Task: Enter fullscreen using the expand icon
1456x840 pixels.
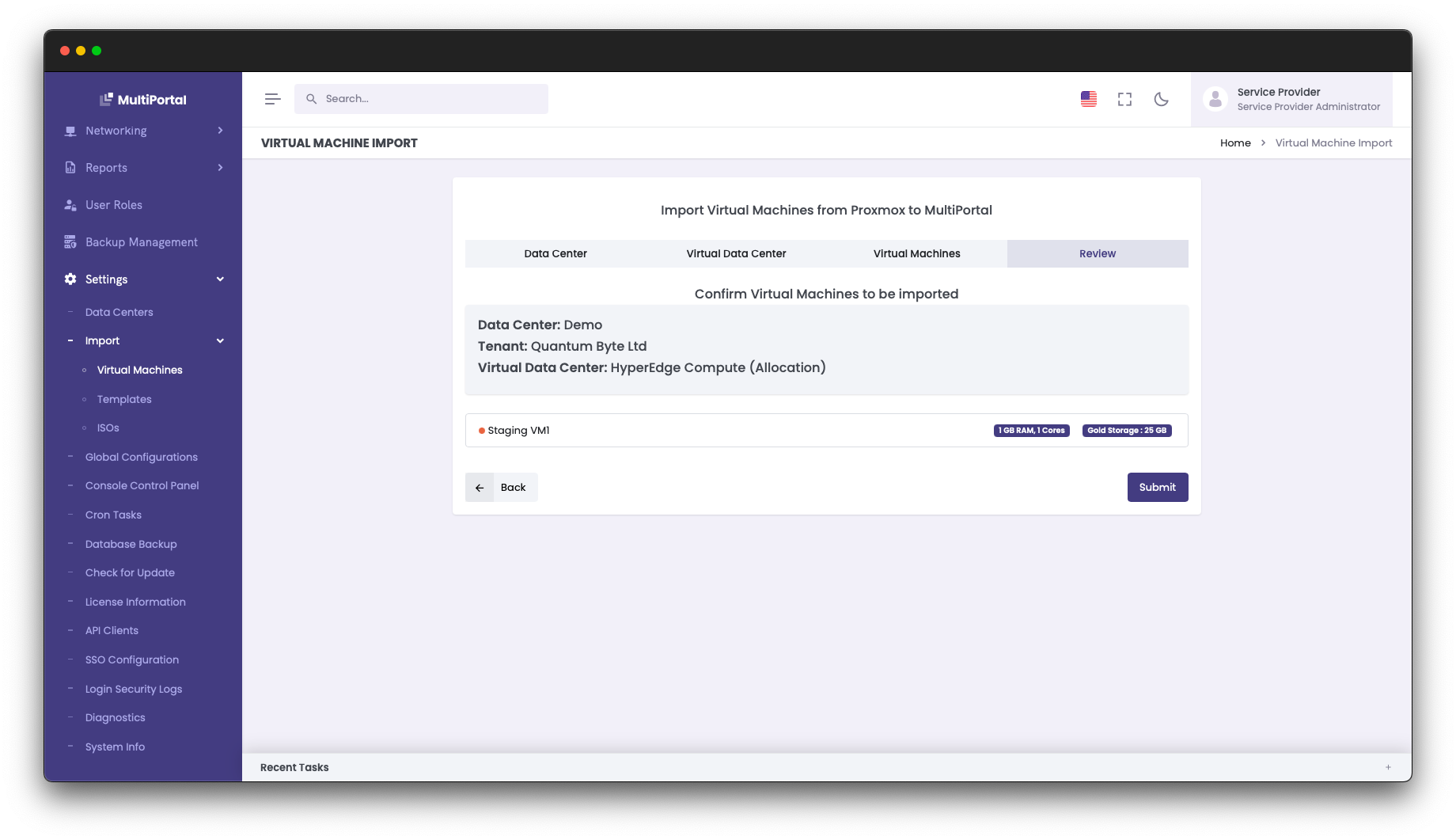Action: pos(1124,99)
